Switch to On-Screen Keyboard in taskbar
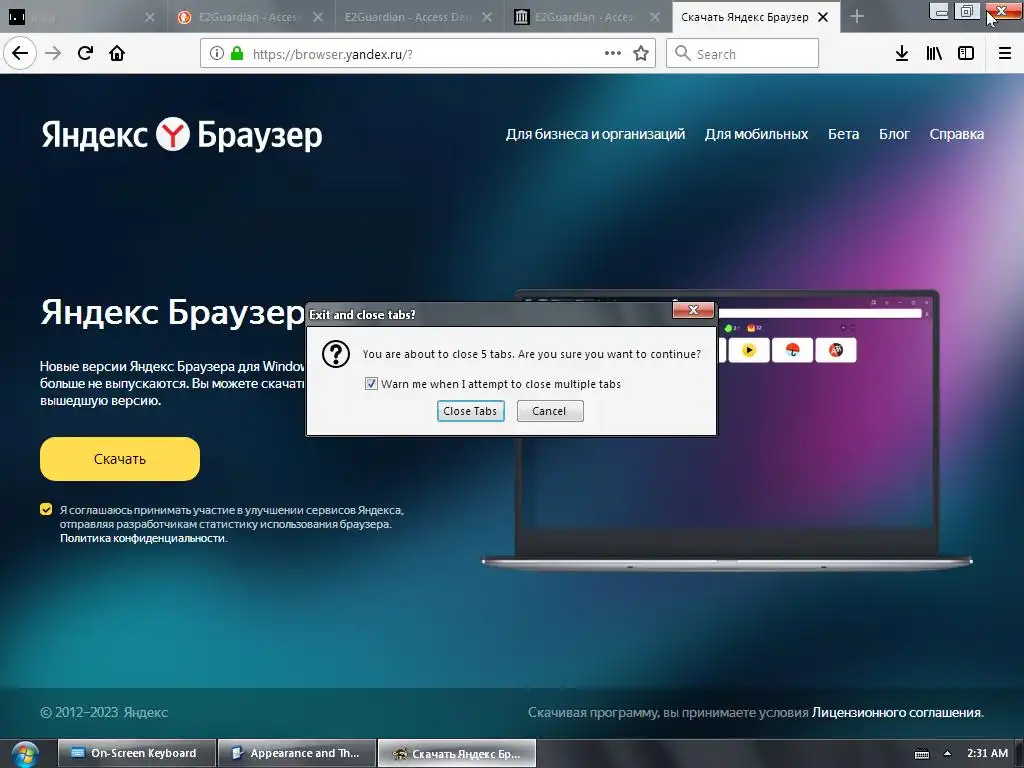Viewport: 1024px width, 768px height. pos(136,753)
